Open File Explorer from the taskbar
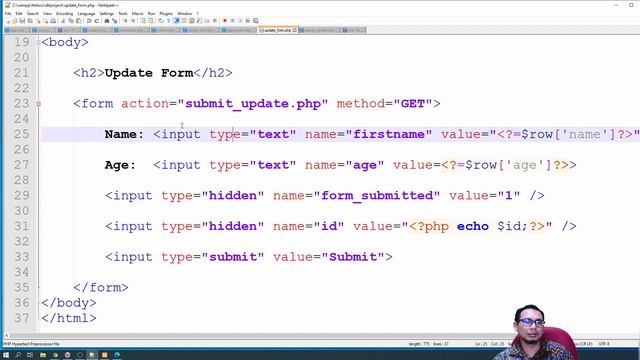This screenshot has width=640, height=360. [x=42, y=355]
